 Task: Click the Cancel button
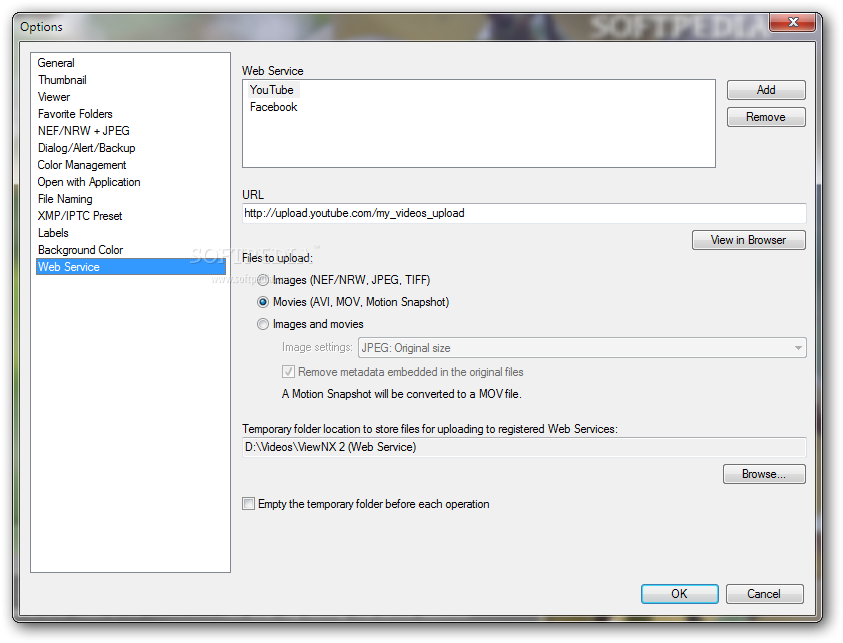point(765,594)
